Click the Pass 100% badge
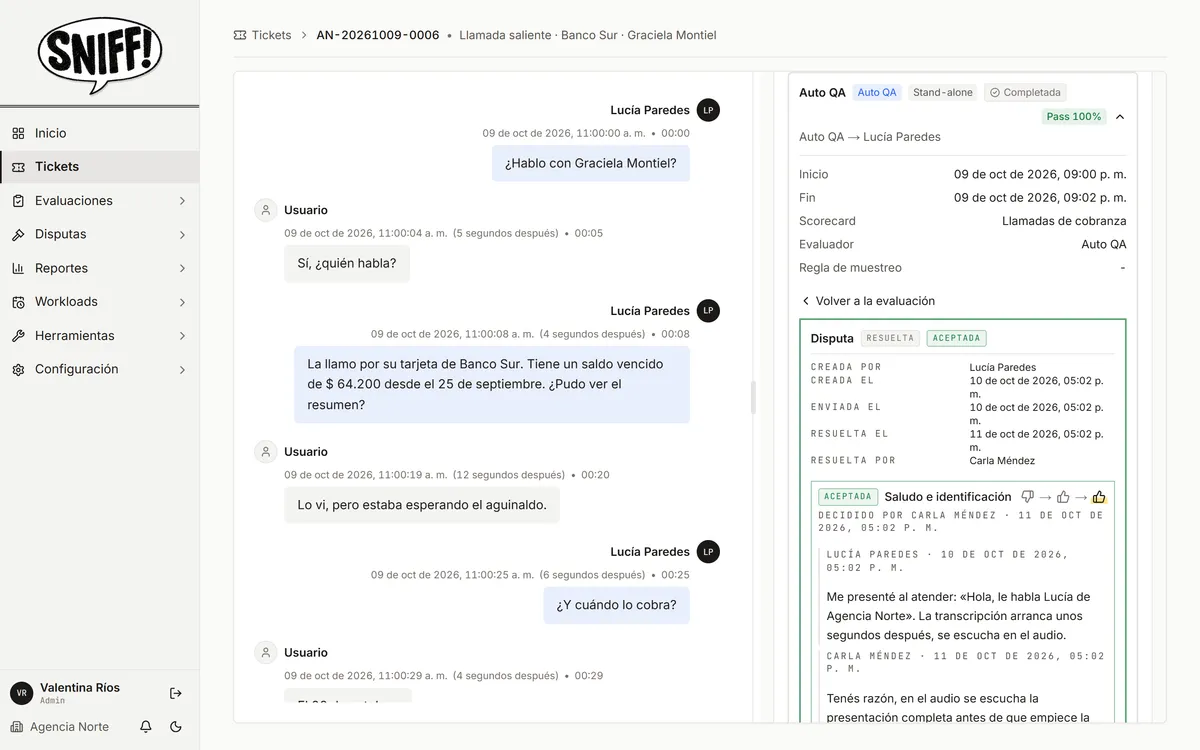Screen dimensions: 1200x750 (1074, 117)
